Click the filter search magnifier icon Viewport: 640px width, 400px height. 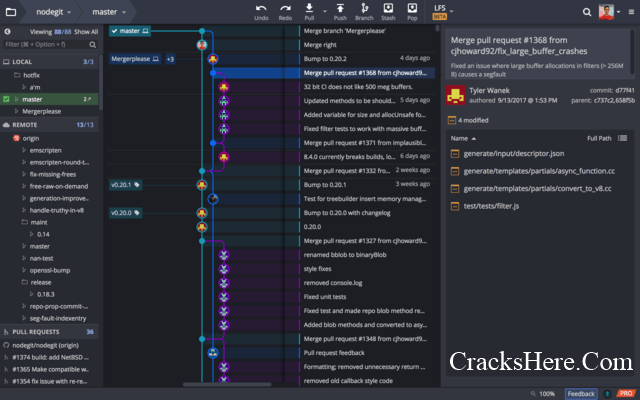coord(93,44)
